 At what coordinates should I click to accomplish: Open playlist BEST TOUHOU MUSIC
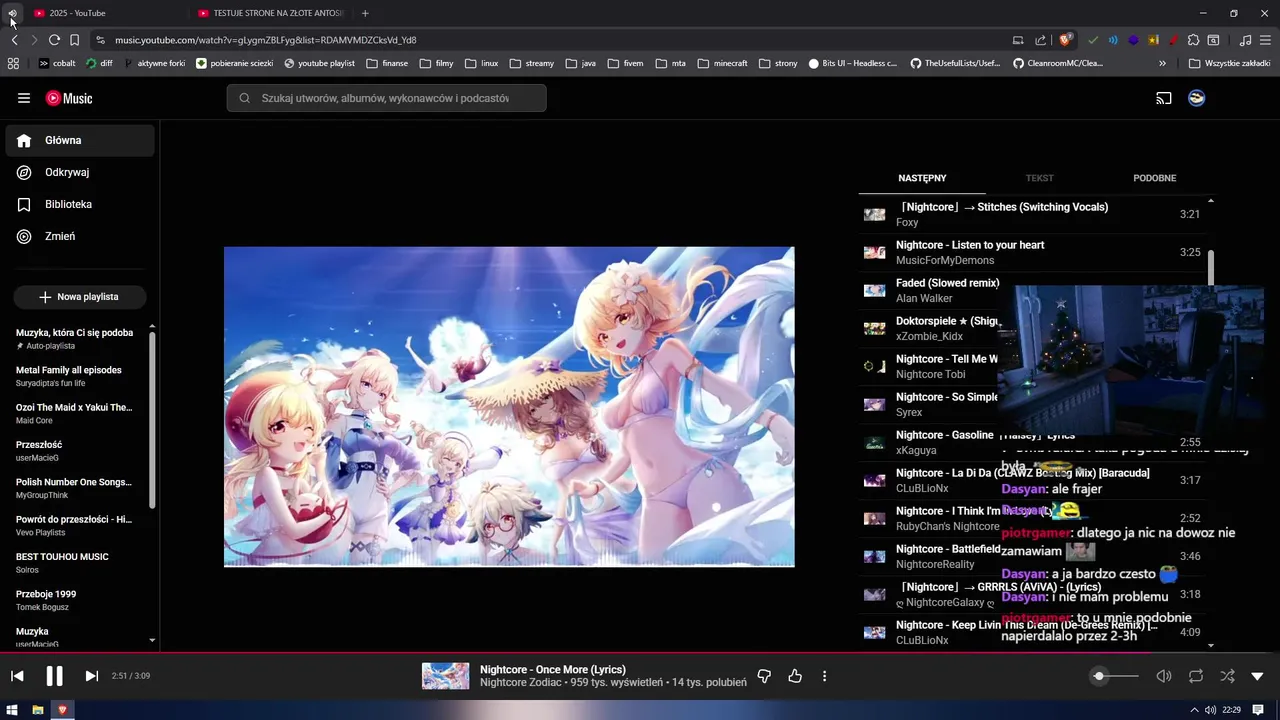76,563
